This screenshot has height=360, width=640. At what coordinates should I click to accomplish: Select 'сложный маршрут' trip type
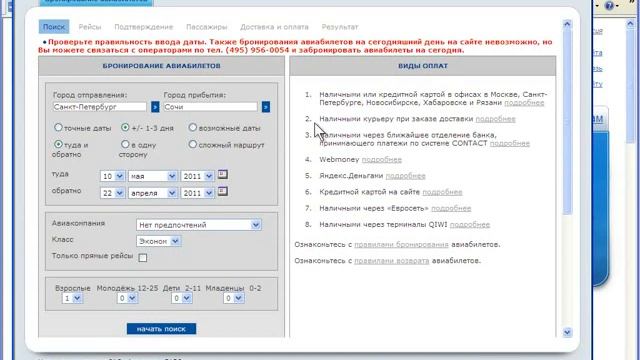click(193, 144)
